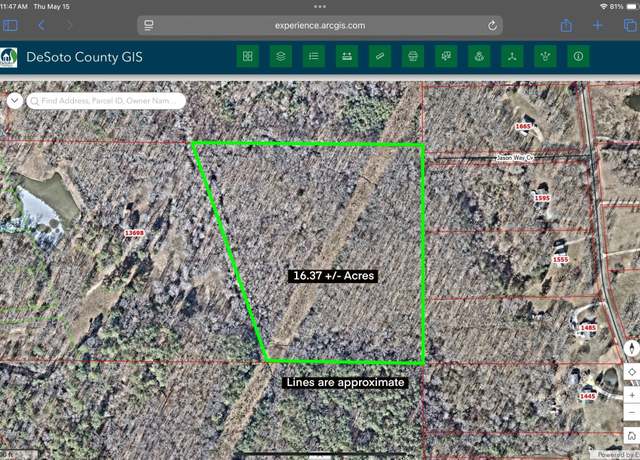Open the basemap gallery grid widget
This screenshot has height=460, width=640.
click(248, 56)
